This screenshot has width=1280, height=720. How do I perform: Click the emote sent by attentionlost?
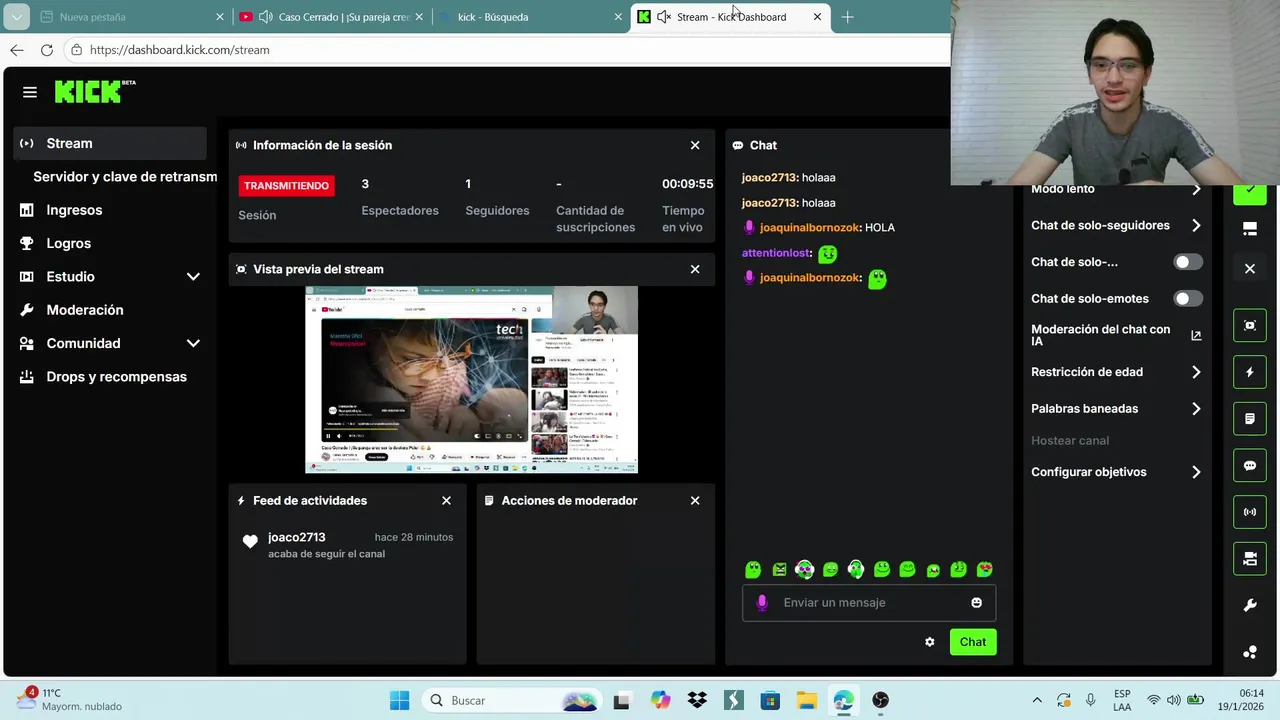(827, 254)
